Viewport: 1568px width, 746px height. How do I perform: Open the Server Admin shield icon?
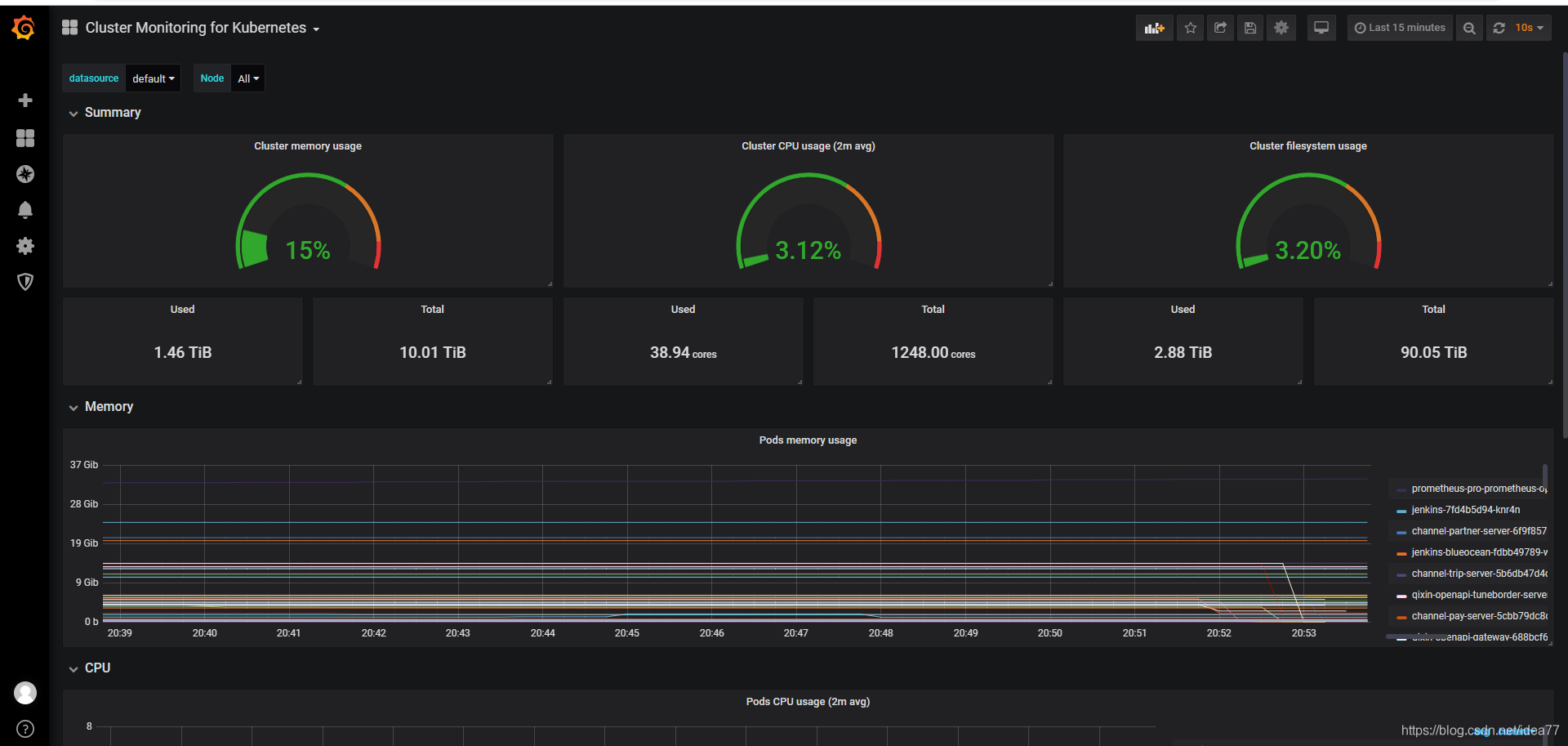pyautogui.click(x=25, y=282)
